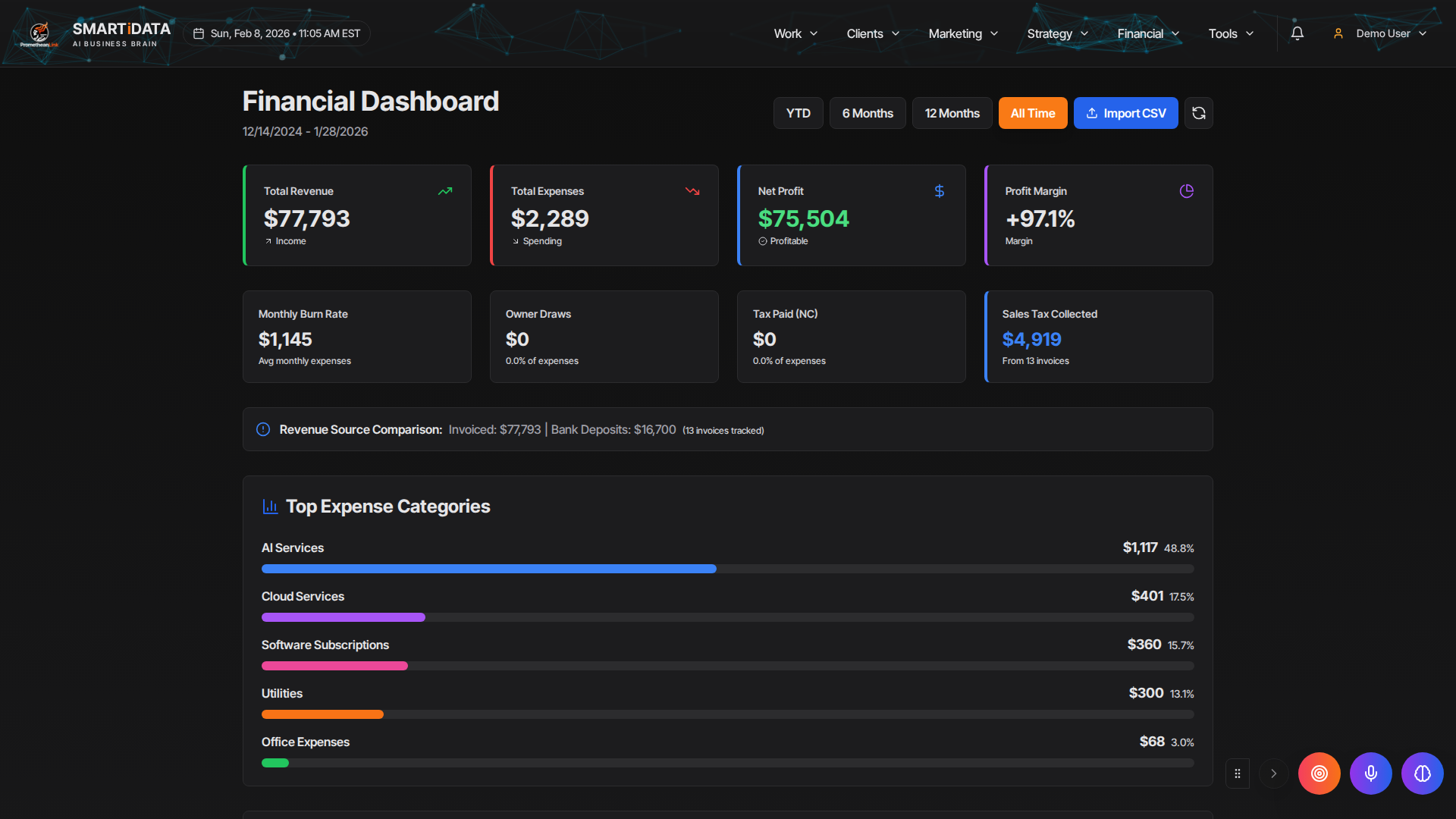Click the Import CSV button
The height and width of the screenshot is (819, 1456).
pyautogui.click(x=1125, y=112)
